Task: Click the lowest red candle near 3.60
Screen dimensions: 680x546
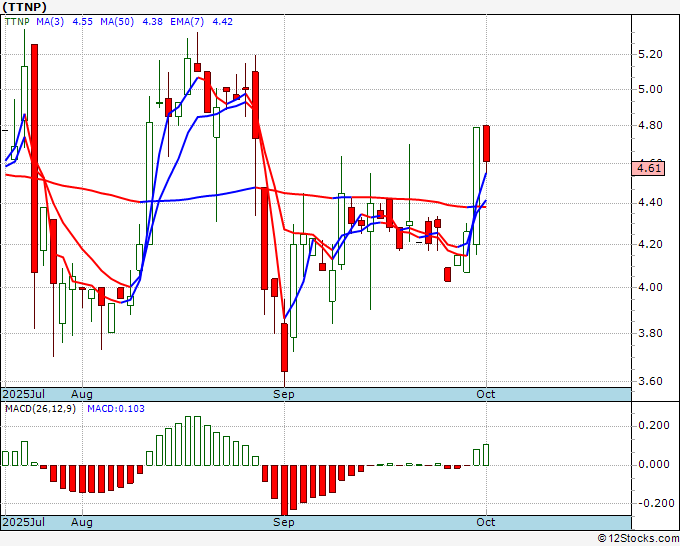Action: coord(284,347)
